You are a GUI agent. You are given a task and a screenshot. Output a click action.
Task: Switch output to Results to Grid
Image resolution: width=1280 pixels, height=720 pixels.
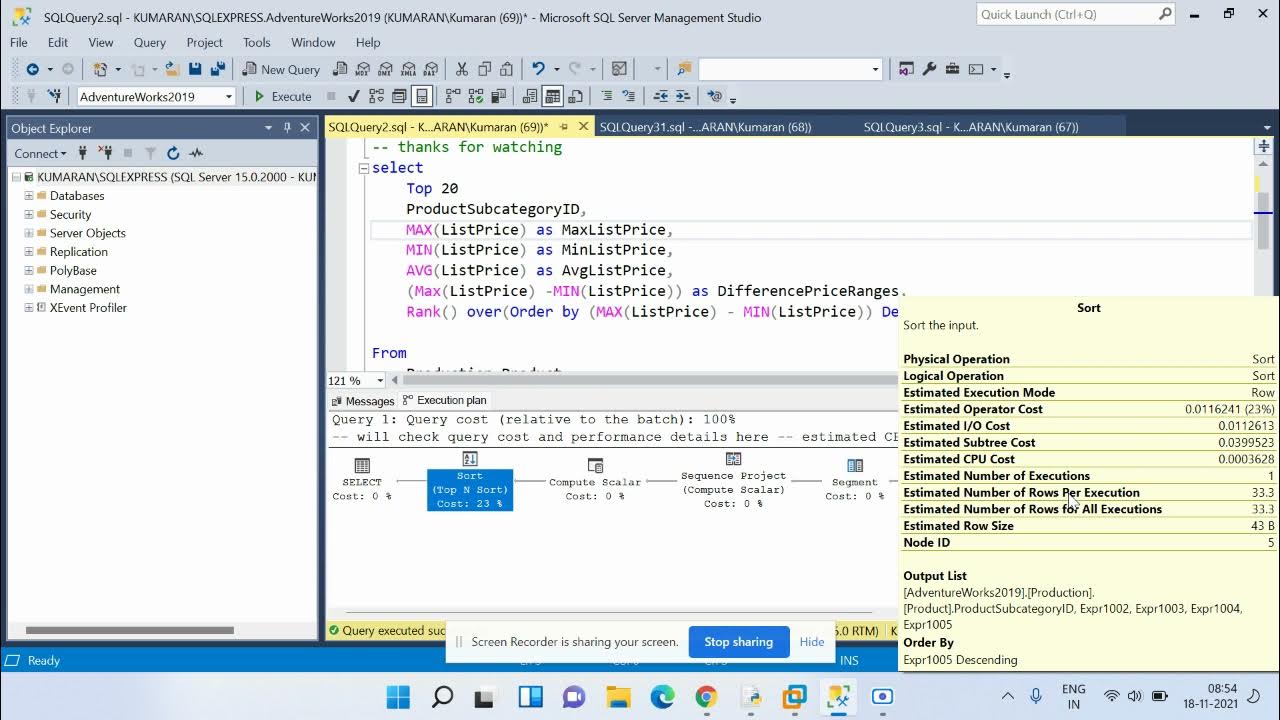coord(552,96)
